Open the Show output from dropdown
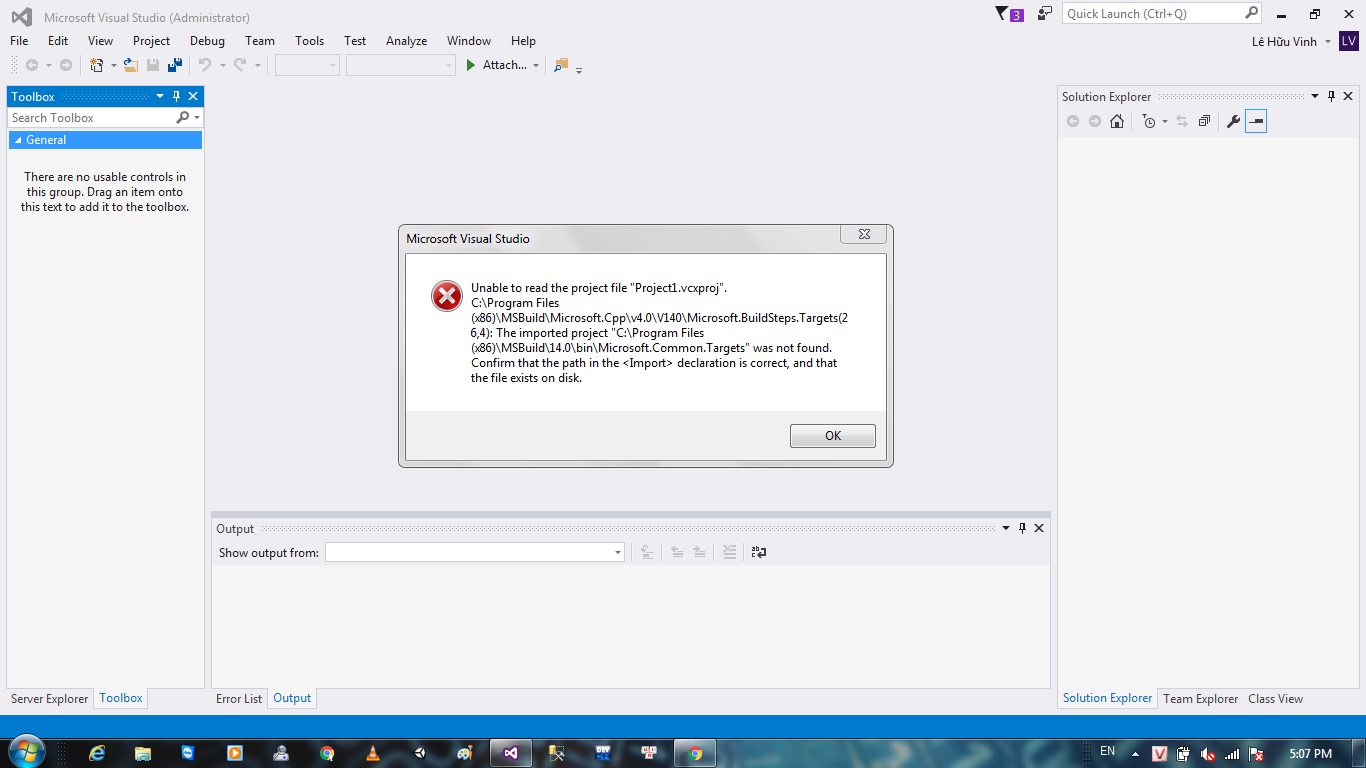 (475, 552)
